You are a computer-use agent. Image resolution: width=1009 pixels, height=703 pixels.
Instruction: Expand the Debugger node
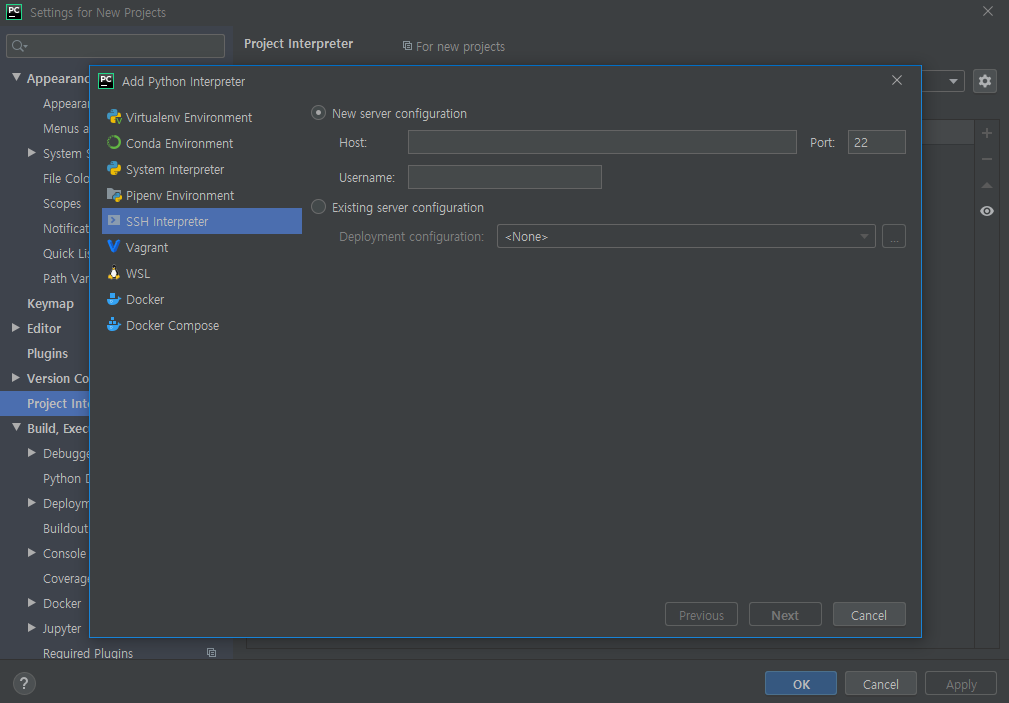click(x=32, y=453)
